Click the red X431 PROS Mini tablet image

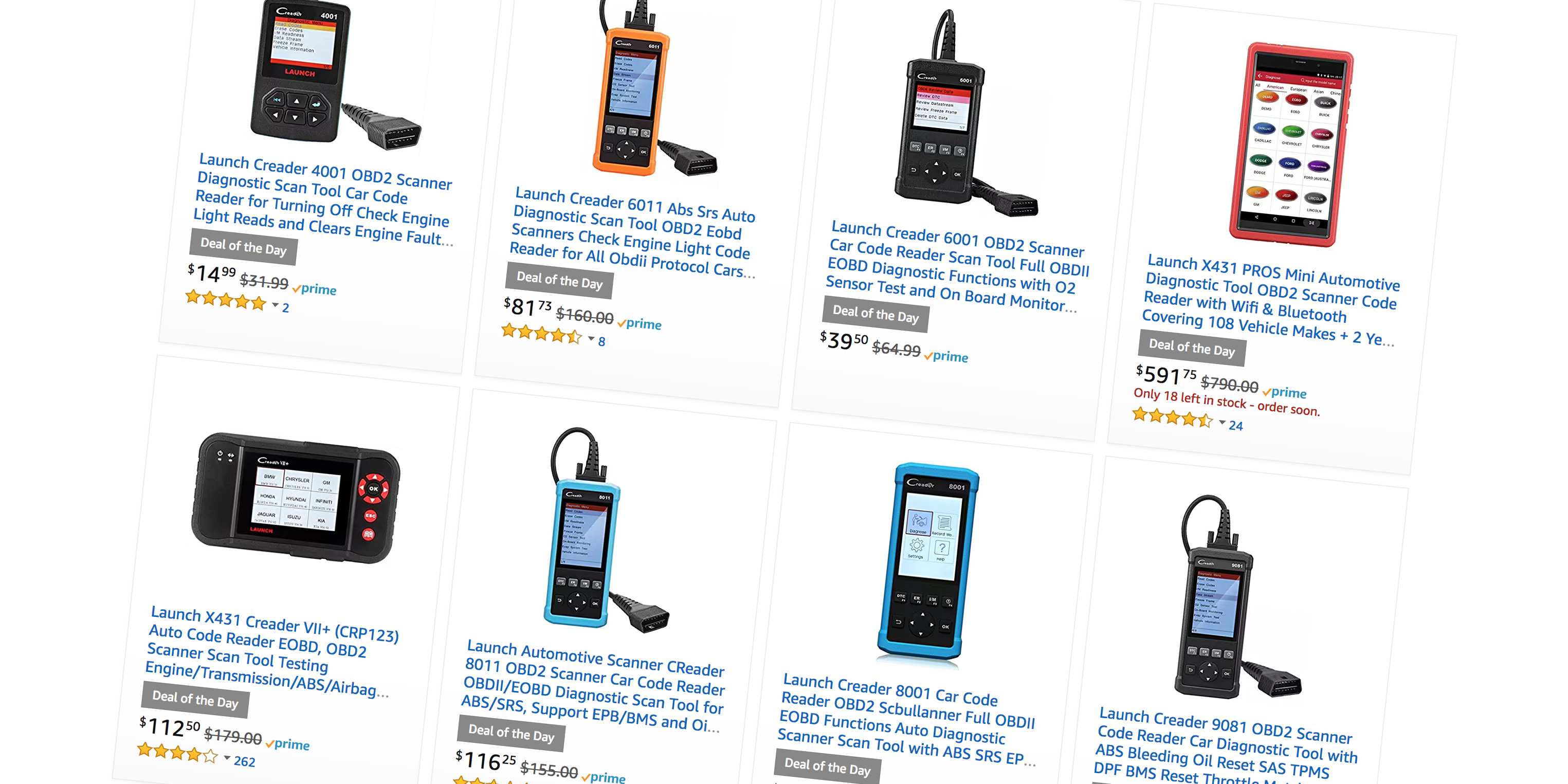[1291, 145]
